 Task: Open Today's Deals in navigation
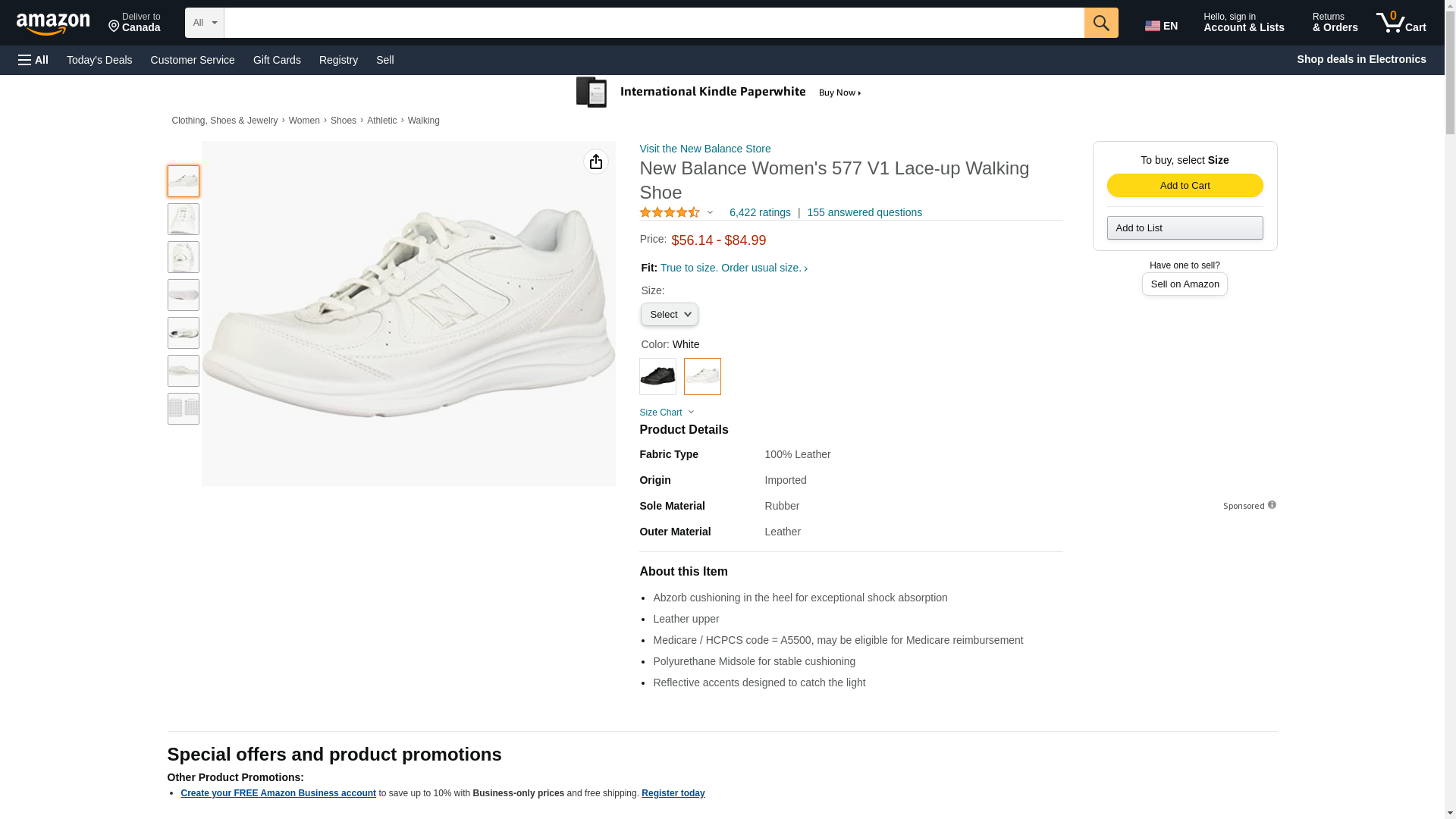point(99,60)
